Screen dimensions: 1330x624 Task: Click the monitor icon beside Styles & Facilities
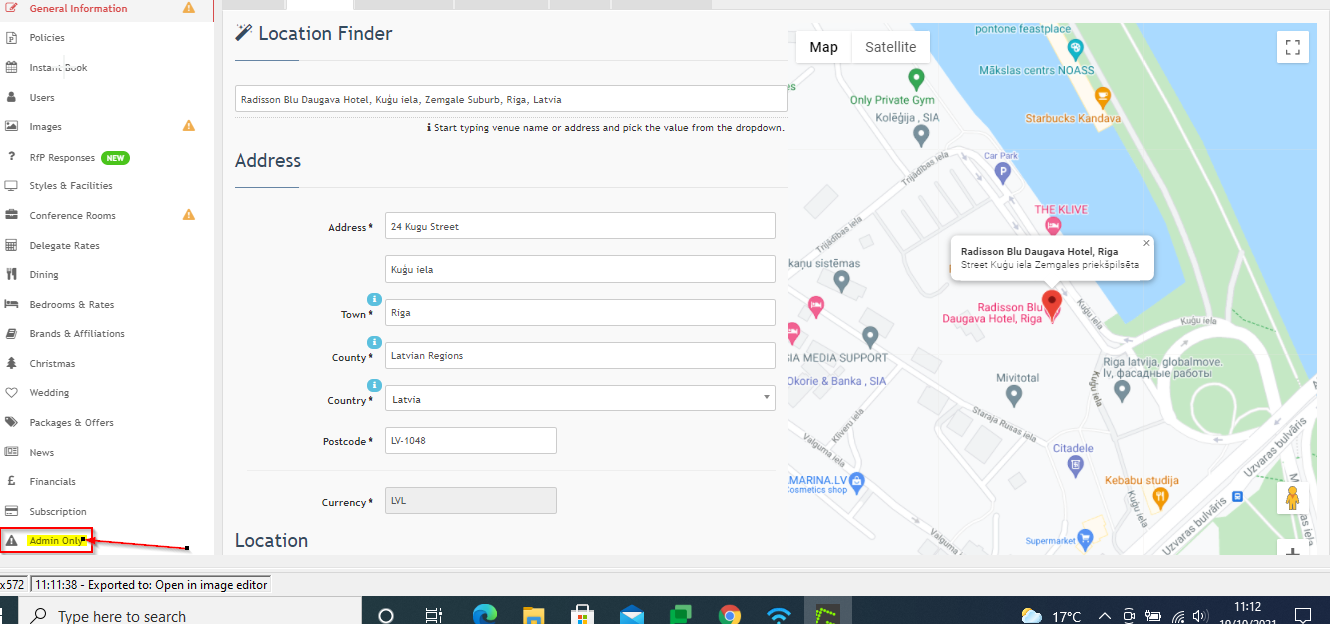click(x=11, y=186)
